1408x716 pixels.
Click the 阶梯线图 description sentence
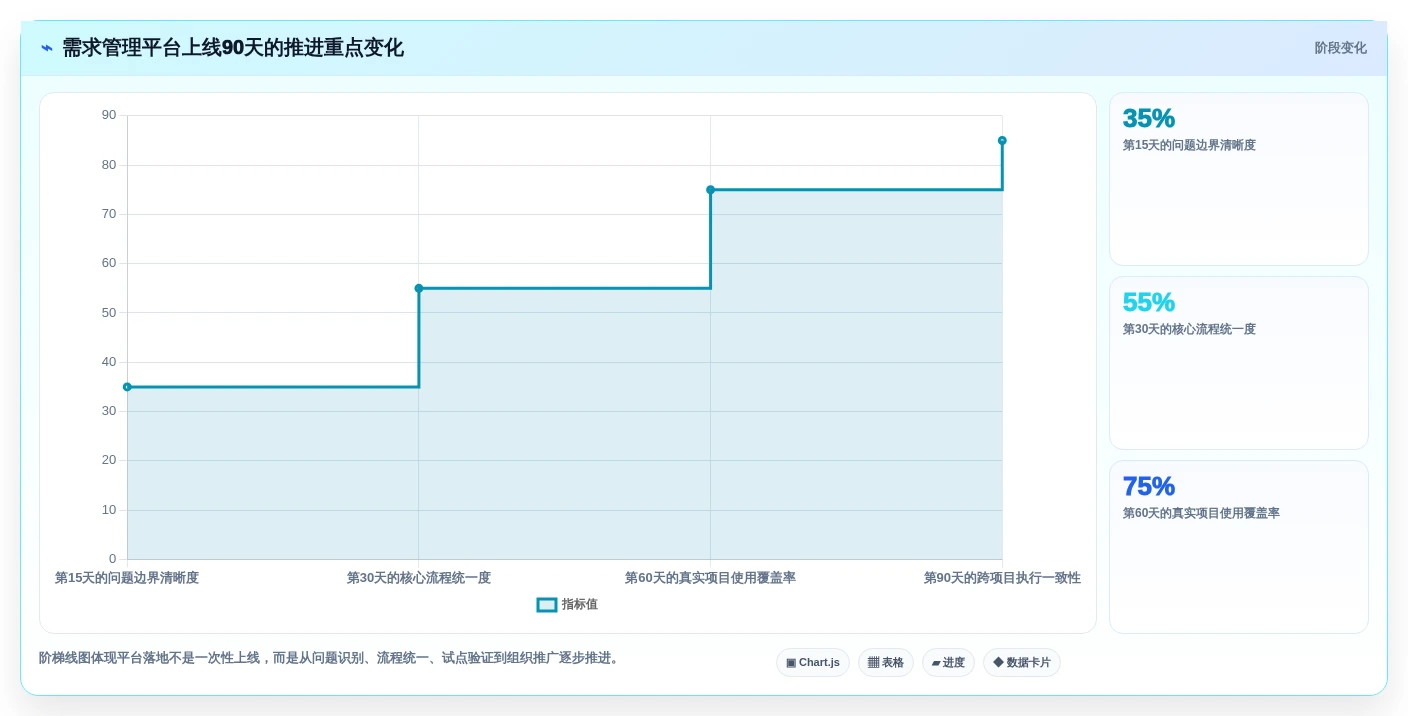(x=331, y=658)
